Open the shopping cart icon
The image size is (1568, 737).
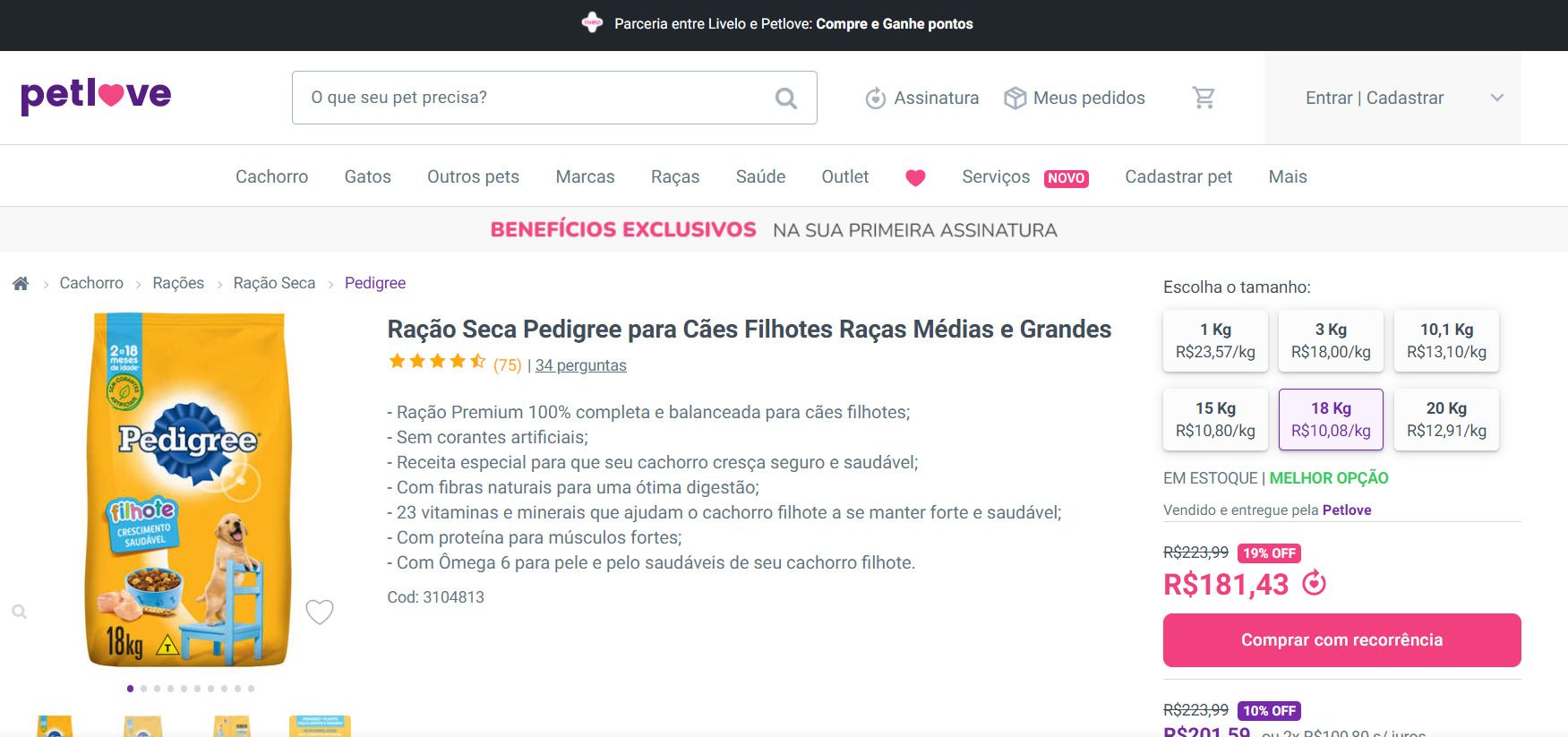pyautogui.click(x=1204, y=98)
